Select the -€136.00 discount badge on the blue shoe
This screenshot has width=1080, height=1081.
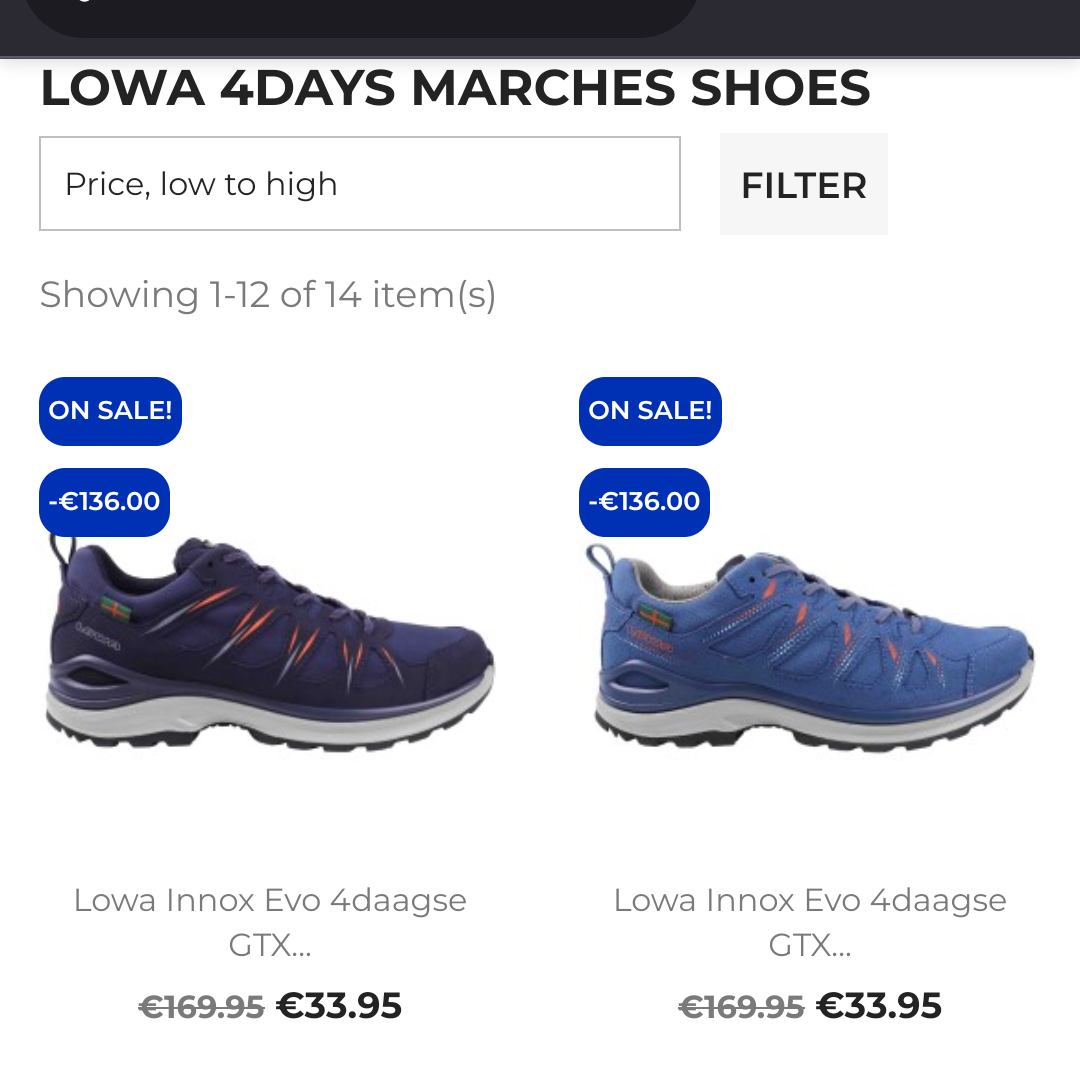[644, 502]
